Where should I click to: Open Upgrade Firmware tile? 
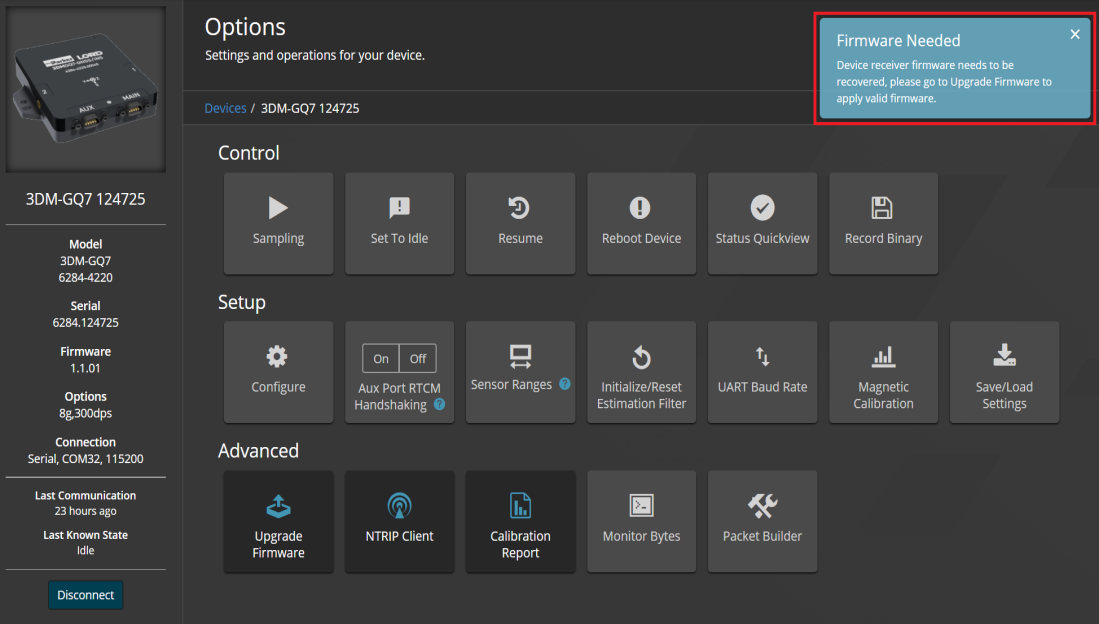278,522
